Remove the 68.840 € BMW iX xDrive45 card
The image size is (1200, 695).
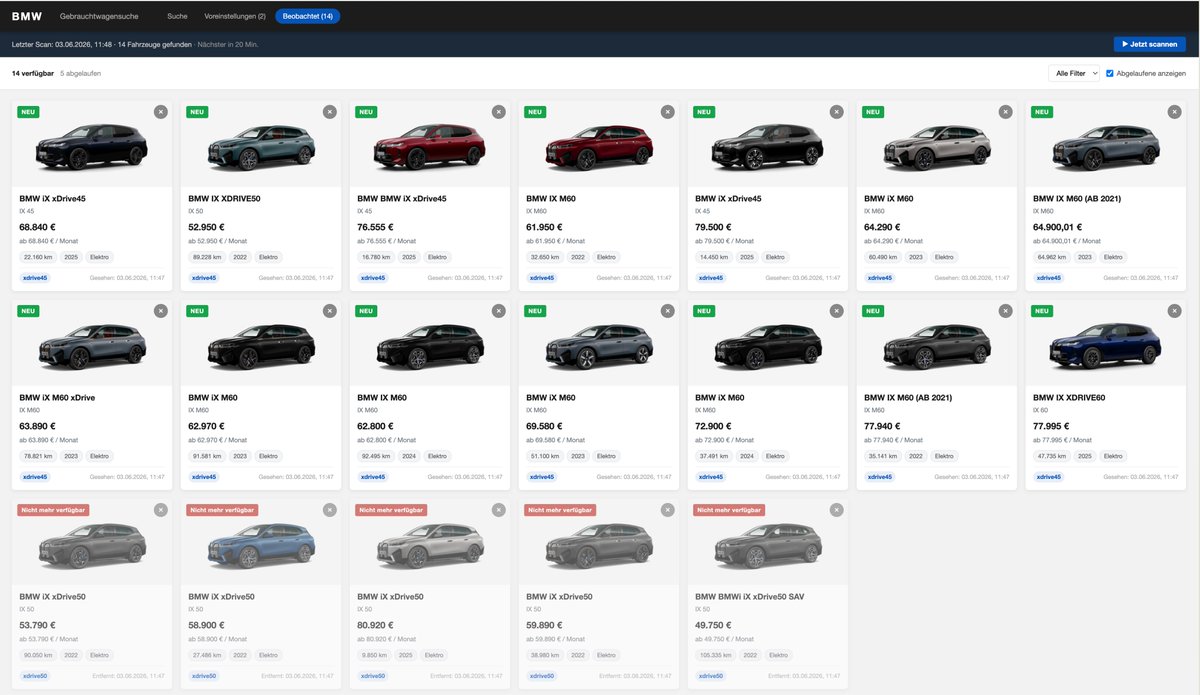click(161, 112)
